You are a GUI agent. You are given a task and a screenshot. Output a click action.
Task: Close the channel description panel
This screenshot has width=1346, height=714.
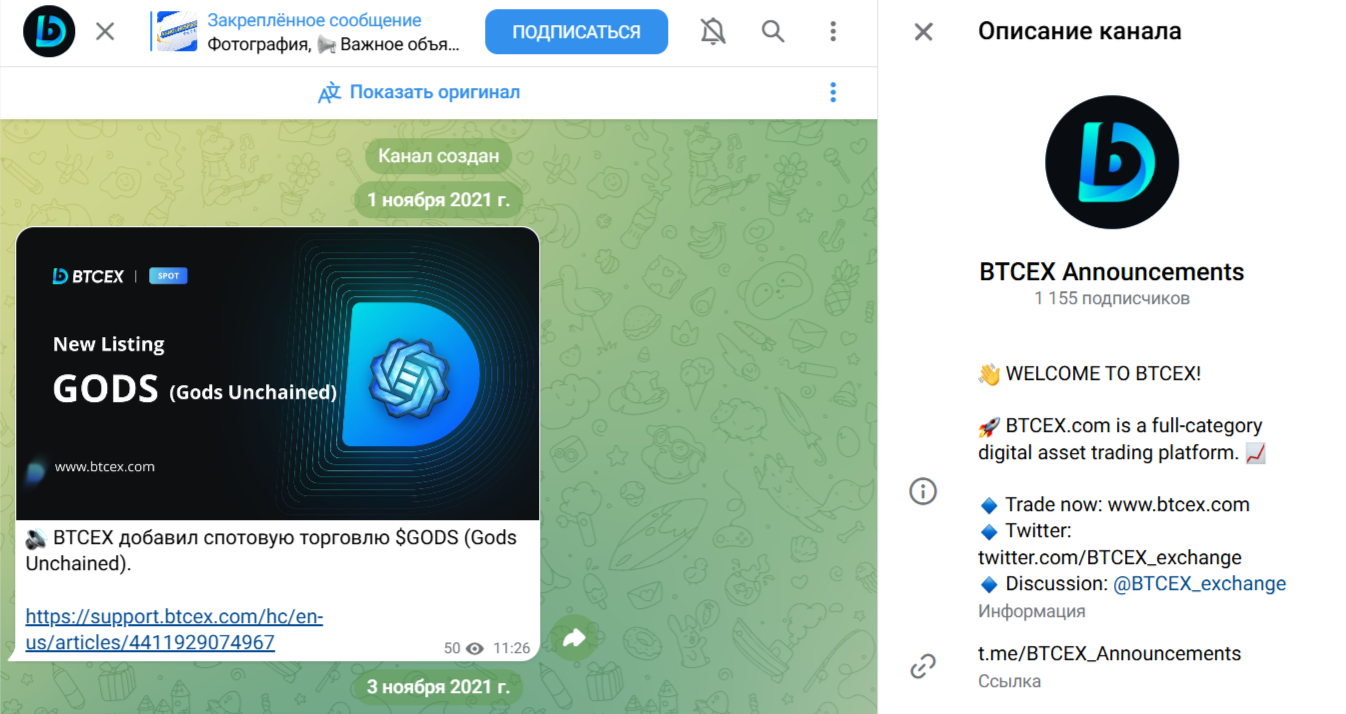923,32
